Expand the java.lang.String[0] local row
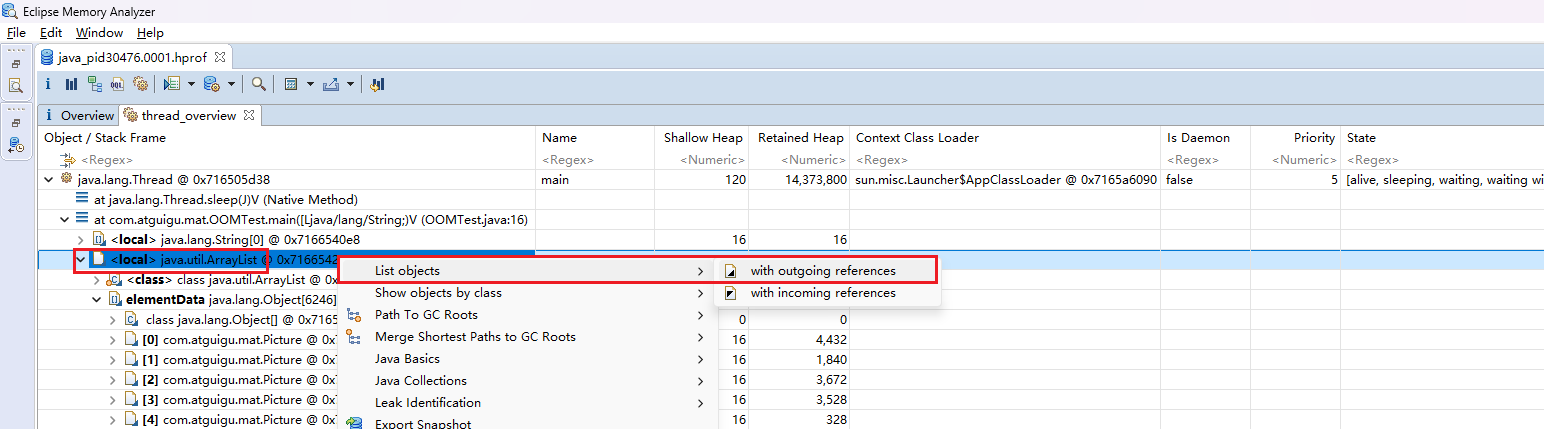This screenshot has height=429, width=1544. coord(82,239)
